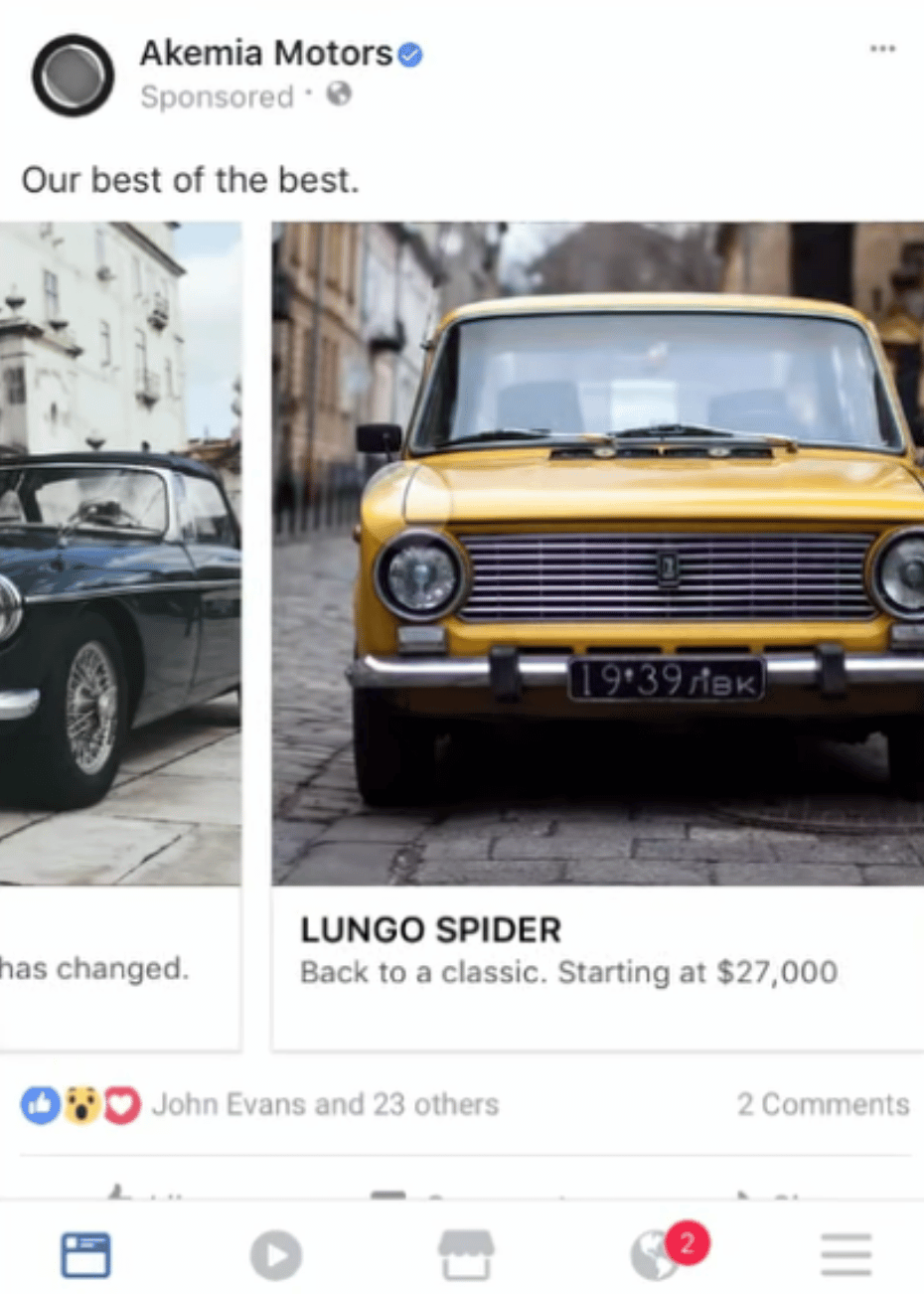Open the hamburger menu tab
Image resolution: width=924 pixels, height=1294 pixels.
[847, 1254]
